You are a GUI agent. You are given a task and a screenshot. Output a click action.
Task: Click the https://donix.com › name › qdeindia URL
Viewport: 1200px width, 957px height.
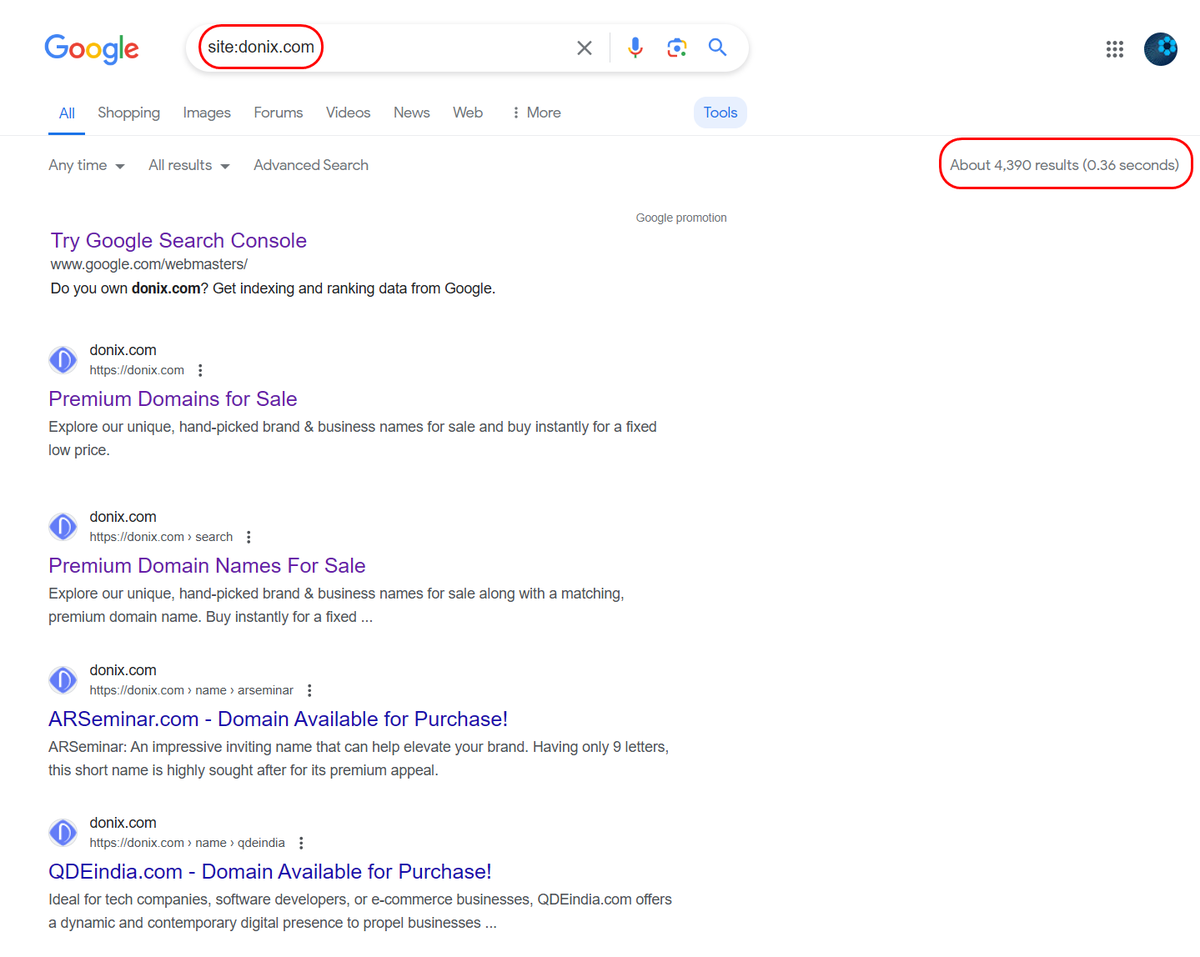click(x=187, y=843)
